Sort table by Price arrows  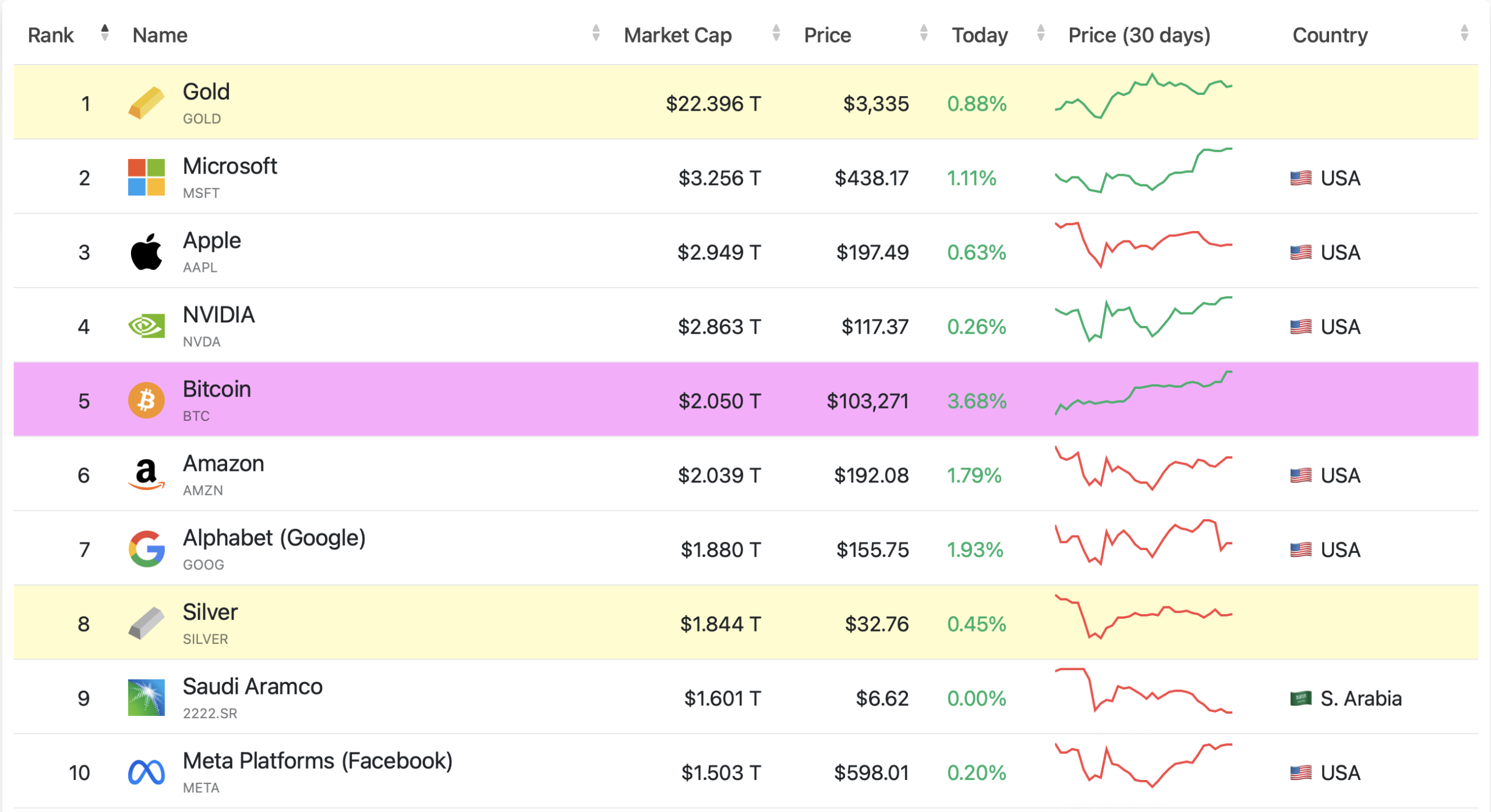924,33
